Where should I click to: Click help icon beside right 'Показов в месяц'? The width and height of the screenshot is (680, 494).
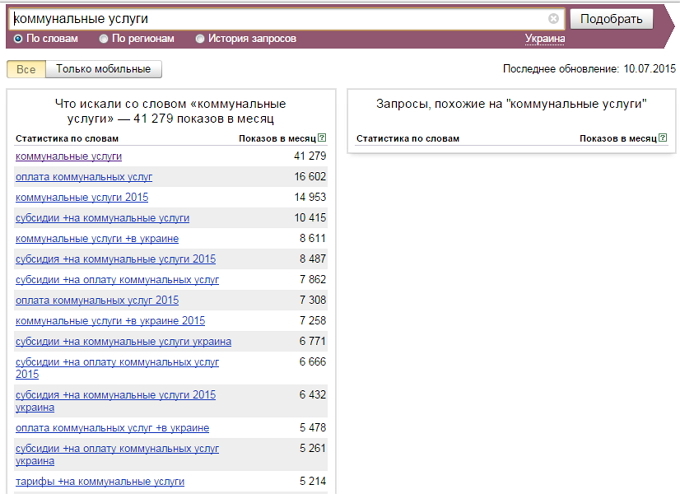pyautogui.click(x=663, y=138)
